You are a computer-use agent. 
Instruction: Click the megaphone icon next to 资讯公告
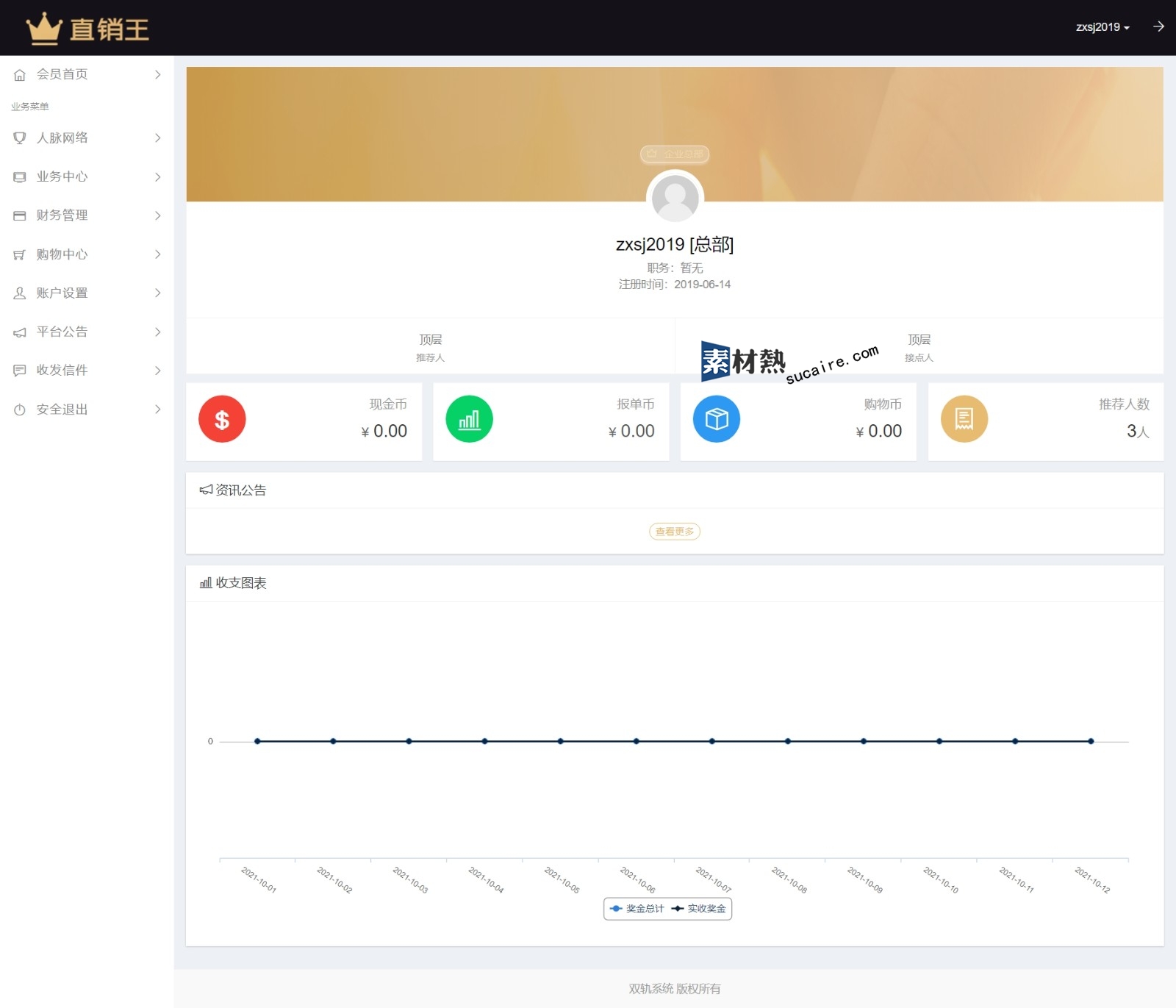pos(206,490)
